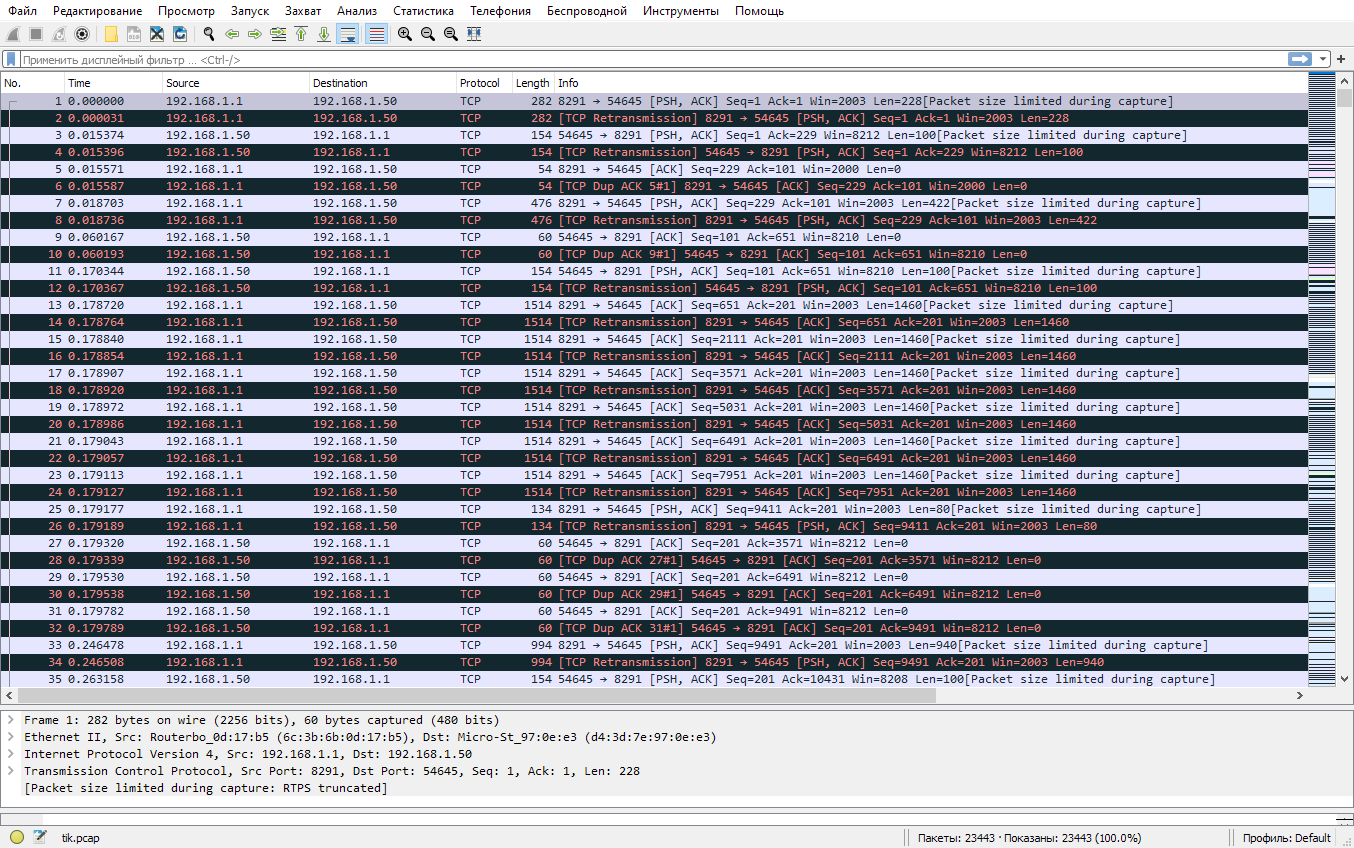Expand the Transmission Control Protocol tree row
This screenshot has width=1354, height=848.
[x=10, y=771]
